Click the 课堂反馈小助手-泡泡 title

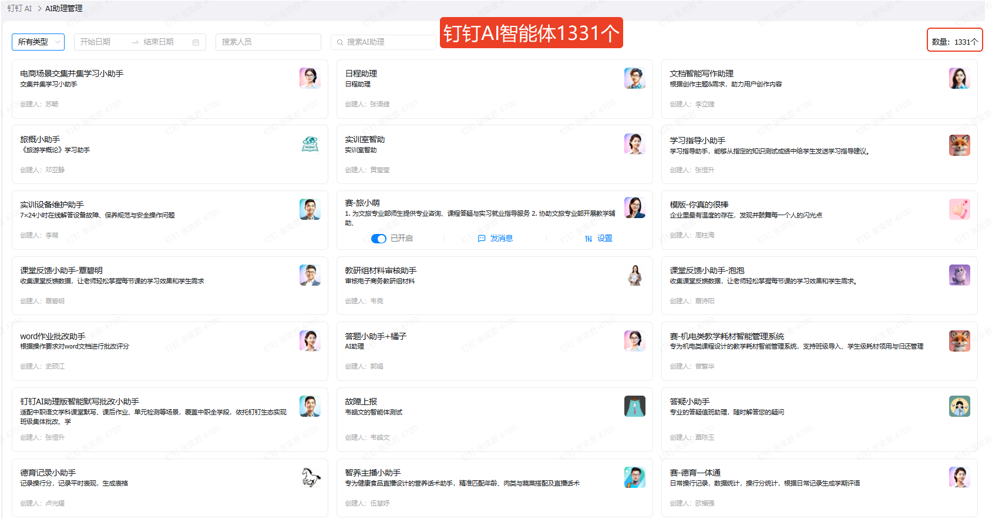[x=707, y=270]
